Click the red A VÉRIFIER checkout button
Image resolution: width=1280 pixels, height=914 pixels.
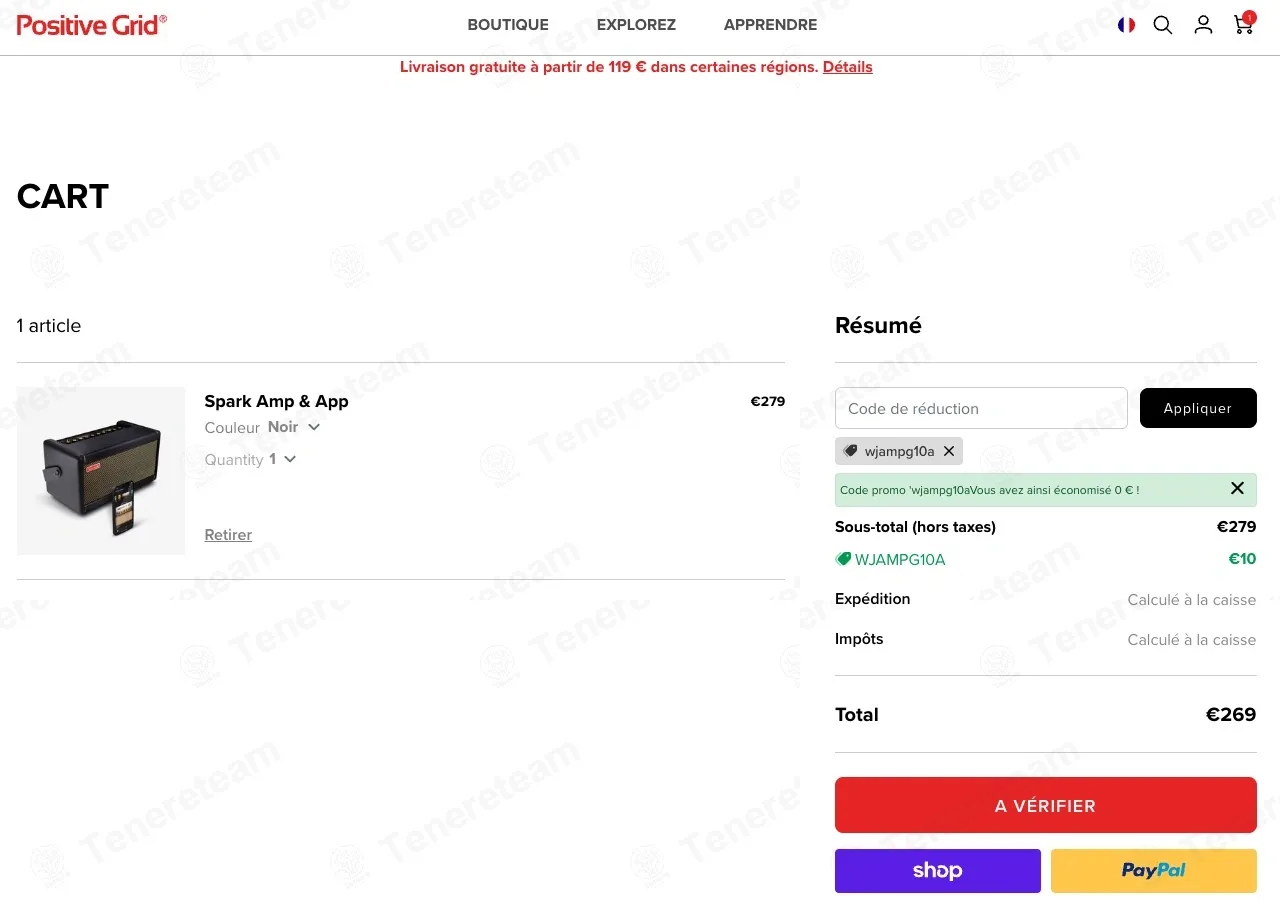pos(1045,805)
